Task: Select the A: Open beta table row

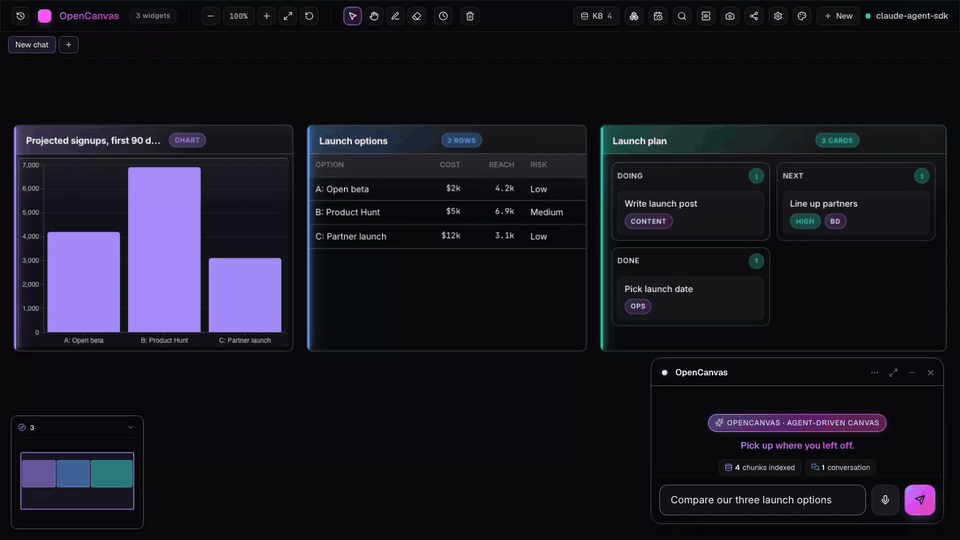Action: click(x=448, y=189)
